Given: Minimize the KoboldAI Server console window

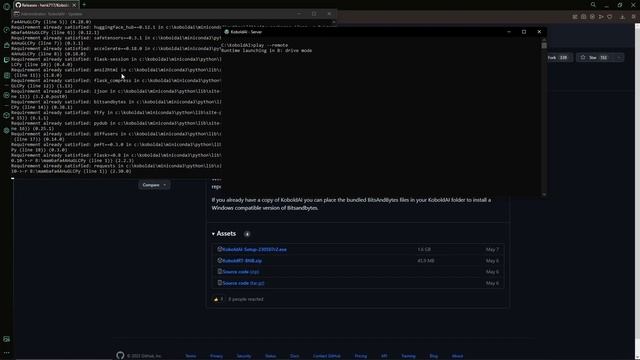Looking at the screenshot, I should coord(509,32).
